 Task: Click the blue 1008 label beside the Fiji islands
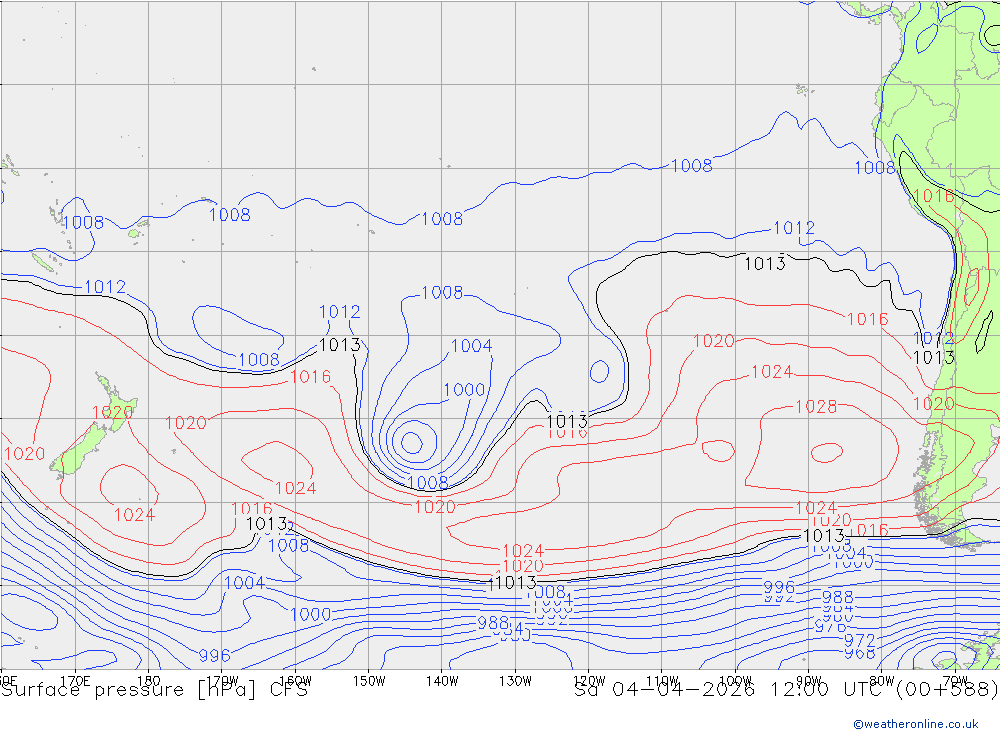point(83,222)
